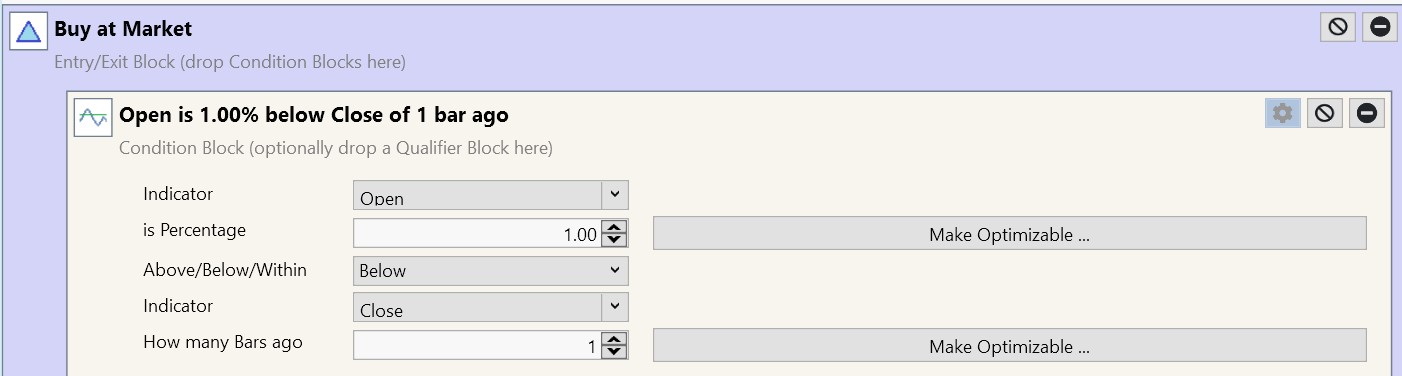This screenshot has width=1402, height=376.
Task: Remove the Open below Close condition block
Action: [1366, 114]
